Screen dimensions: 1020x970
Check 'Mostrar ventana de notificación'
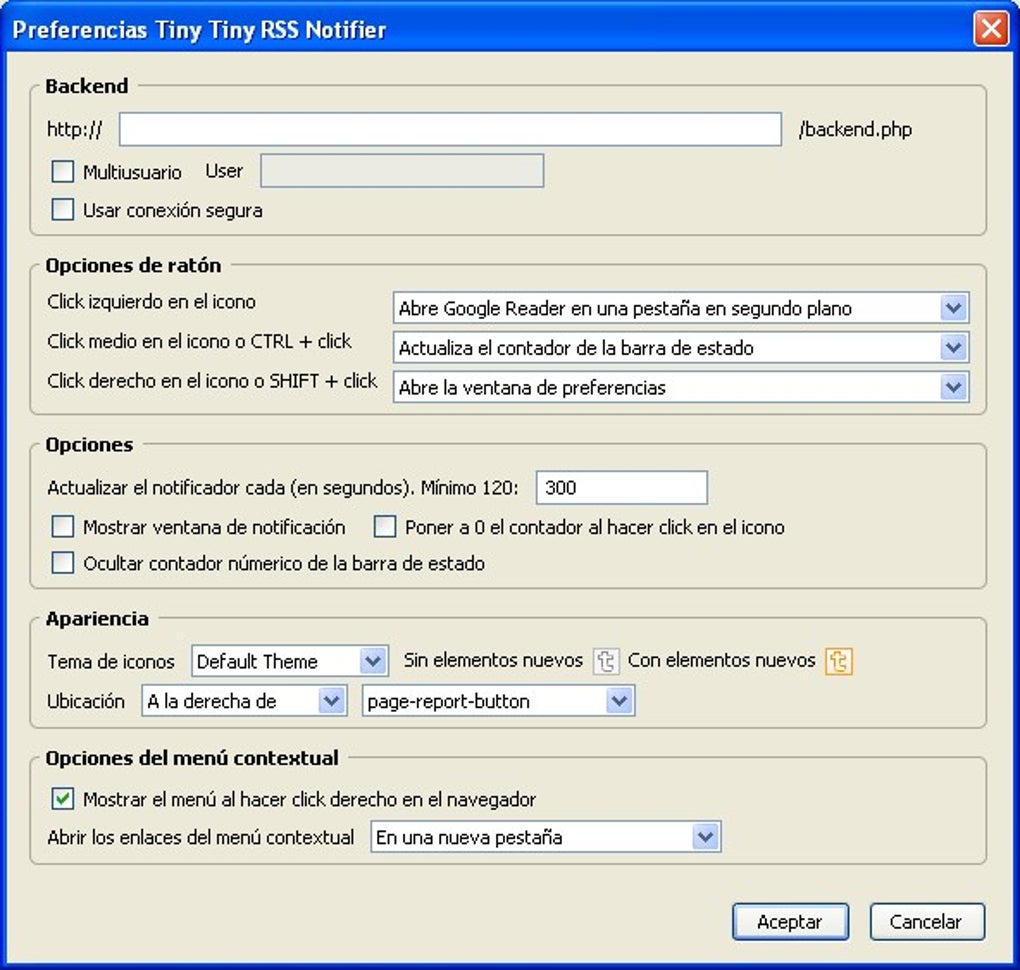[x=62, y=525]
